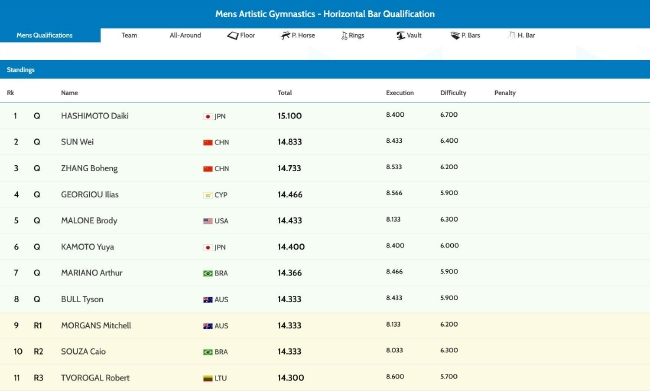The image size is (650, 391).
Task: Click the Japan flag beside HASHIMOTO Daiki
Action: coord(208,117)
